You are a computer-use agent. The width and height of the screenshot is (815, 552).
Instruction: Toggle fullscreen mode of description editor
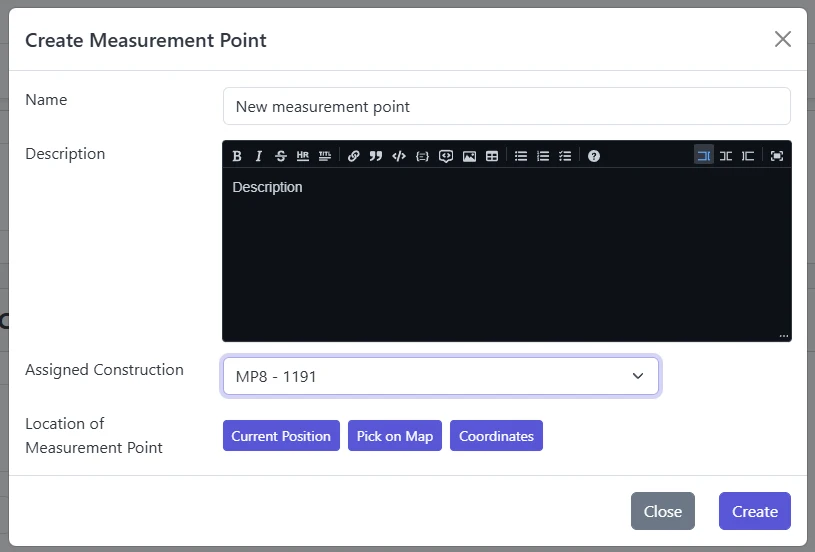[777, 156]
